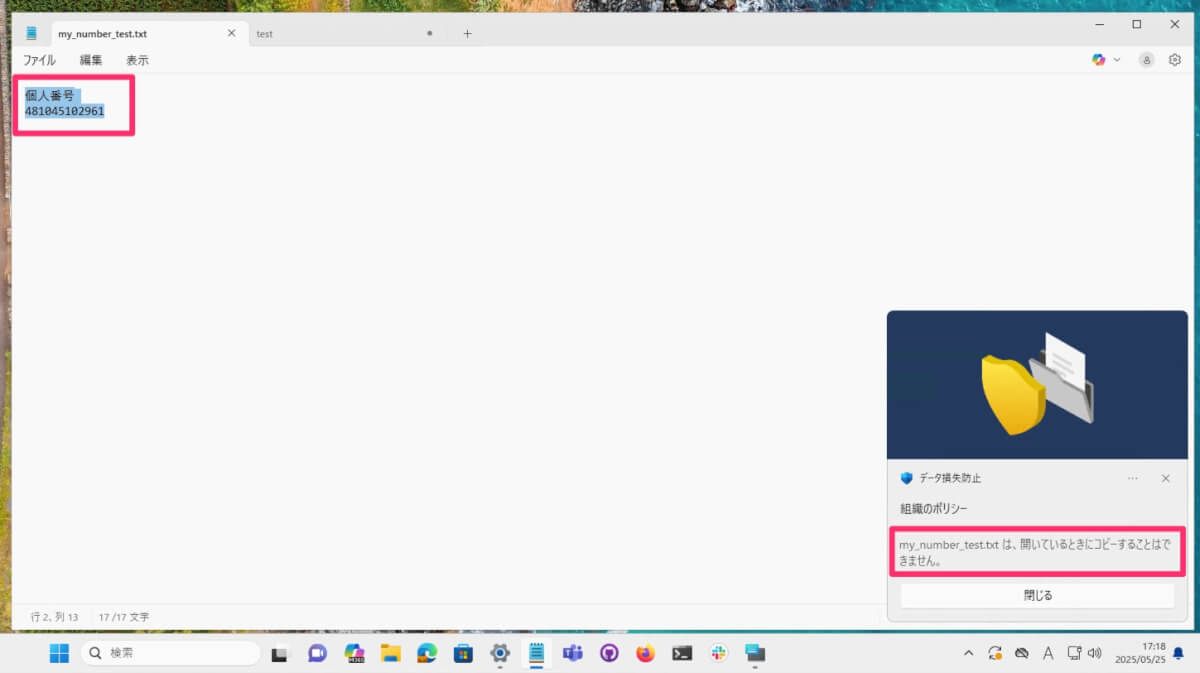Open the Terminal icon in taskbar

coord(682,653)
